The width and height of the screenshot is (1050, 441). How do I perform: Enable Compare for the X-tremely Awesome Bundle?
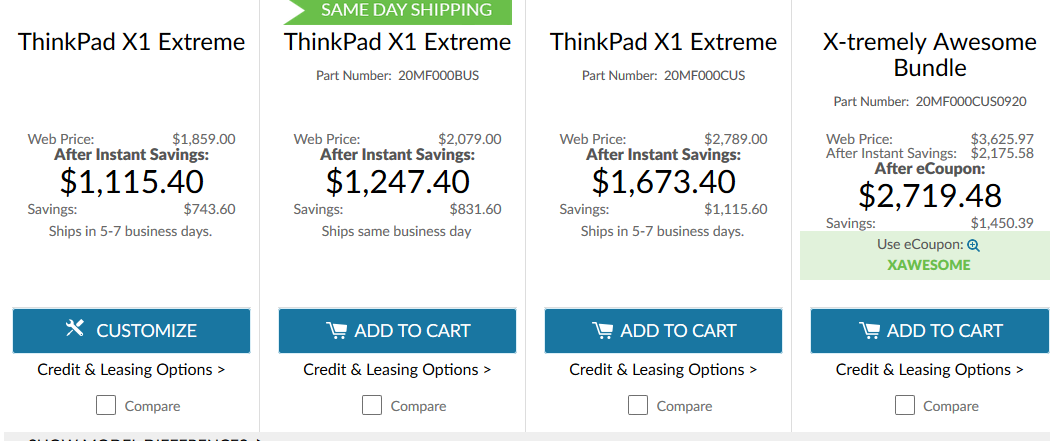tap(905, 405)
